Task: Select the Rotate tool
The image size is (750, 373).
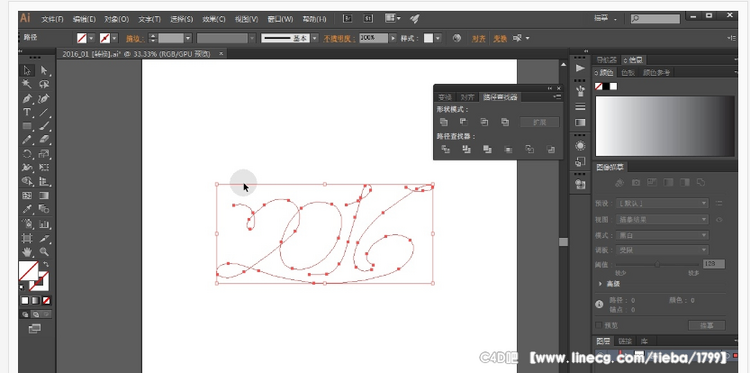Action: click(x=27, y=154)
